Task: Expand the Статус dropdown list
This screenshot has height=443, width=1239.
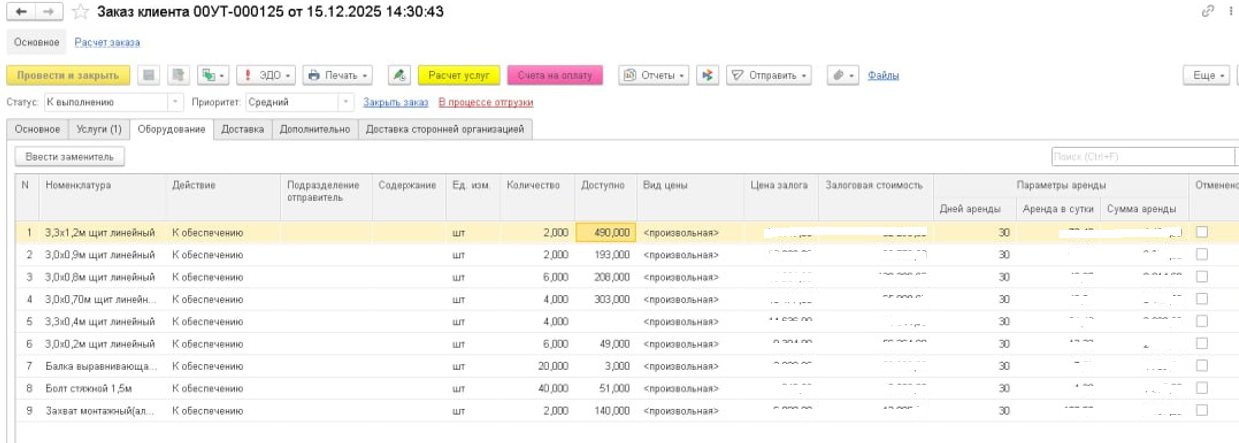Action: (177, 102)
